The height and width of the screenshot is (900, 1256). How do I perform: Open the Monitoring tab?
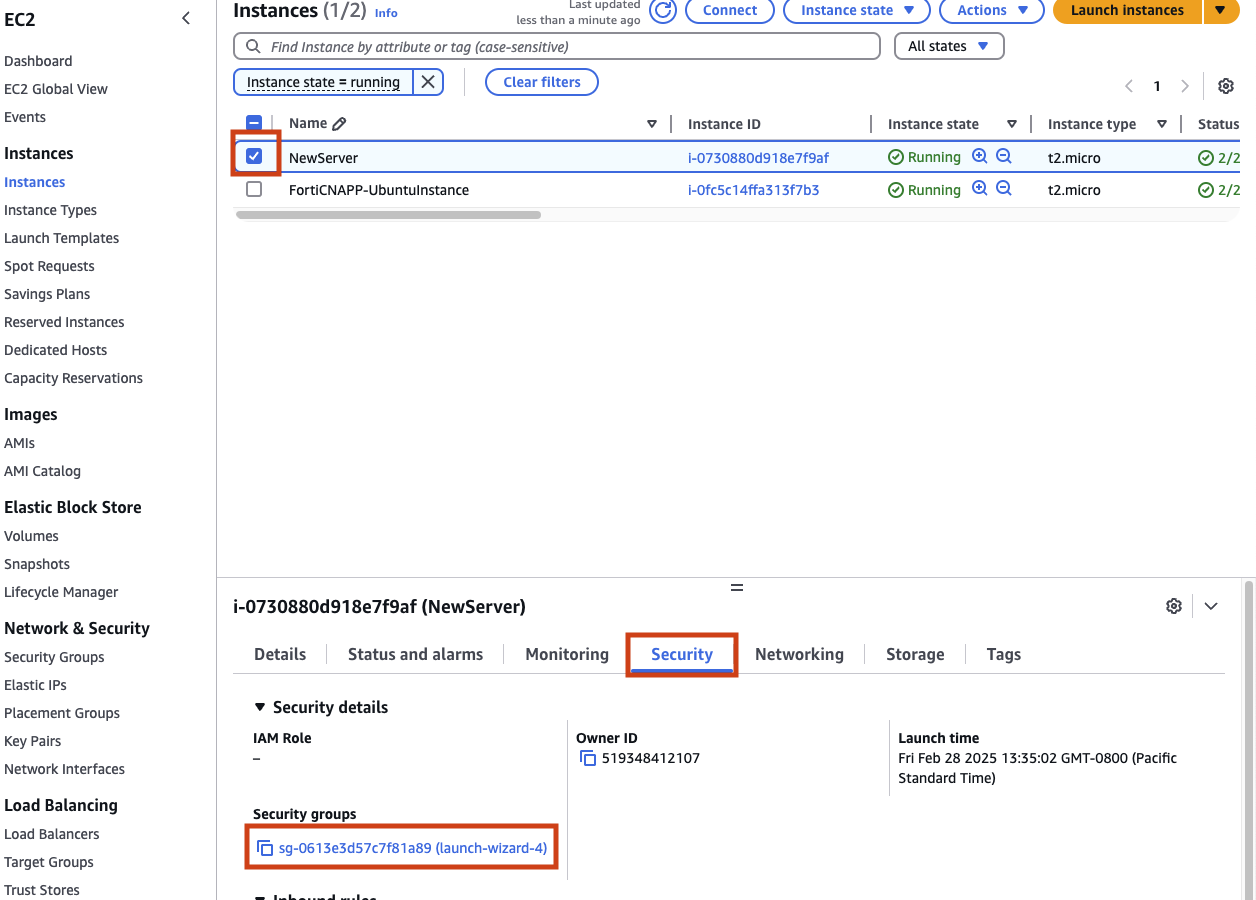coord(567,654)
